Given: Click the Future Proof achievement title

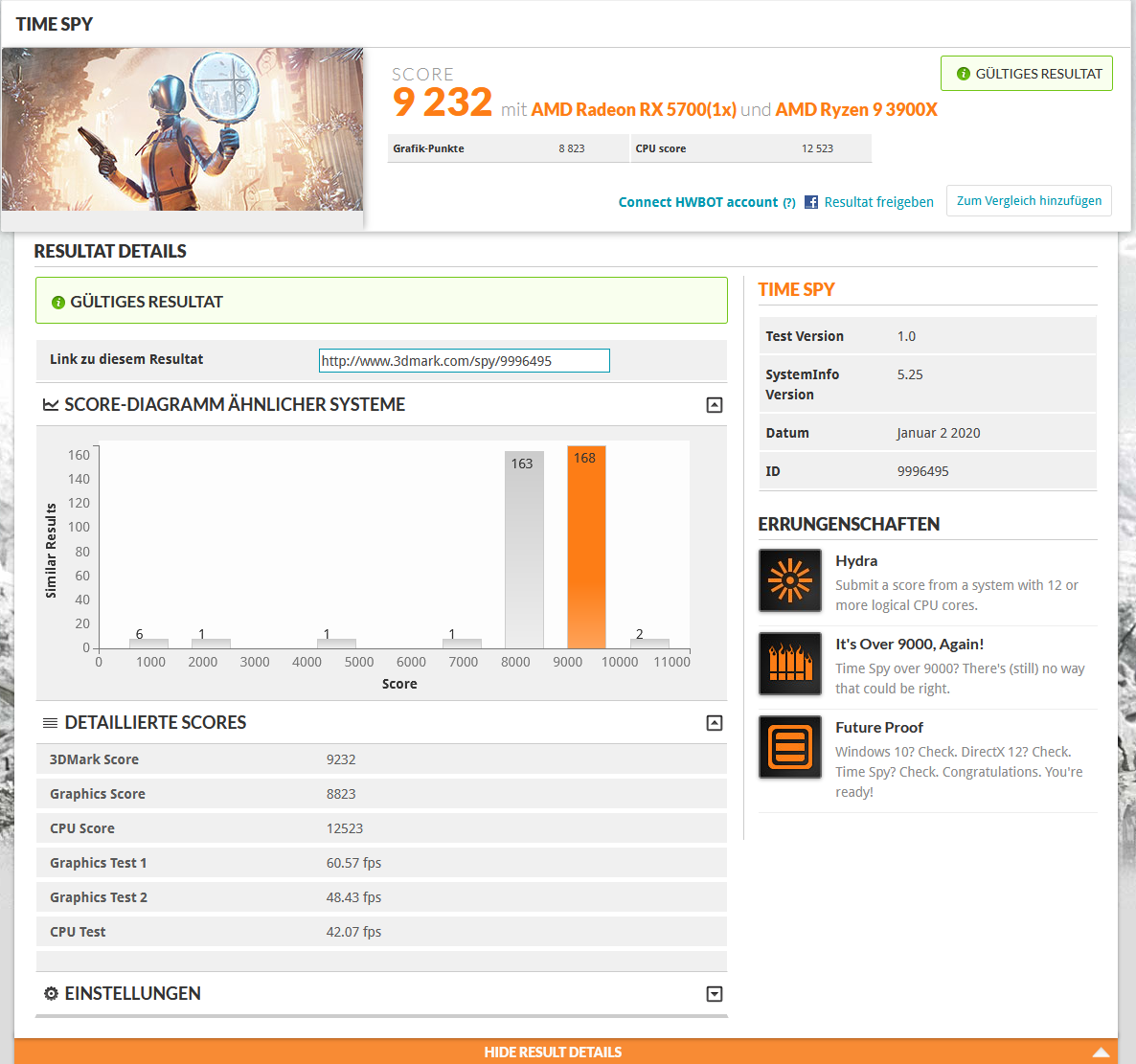Looking at the screenshot, I should 878,728.
